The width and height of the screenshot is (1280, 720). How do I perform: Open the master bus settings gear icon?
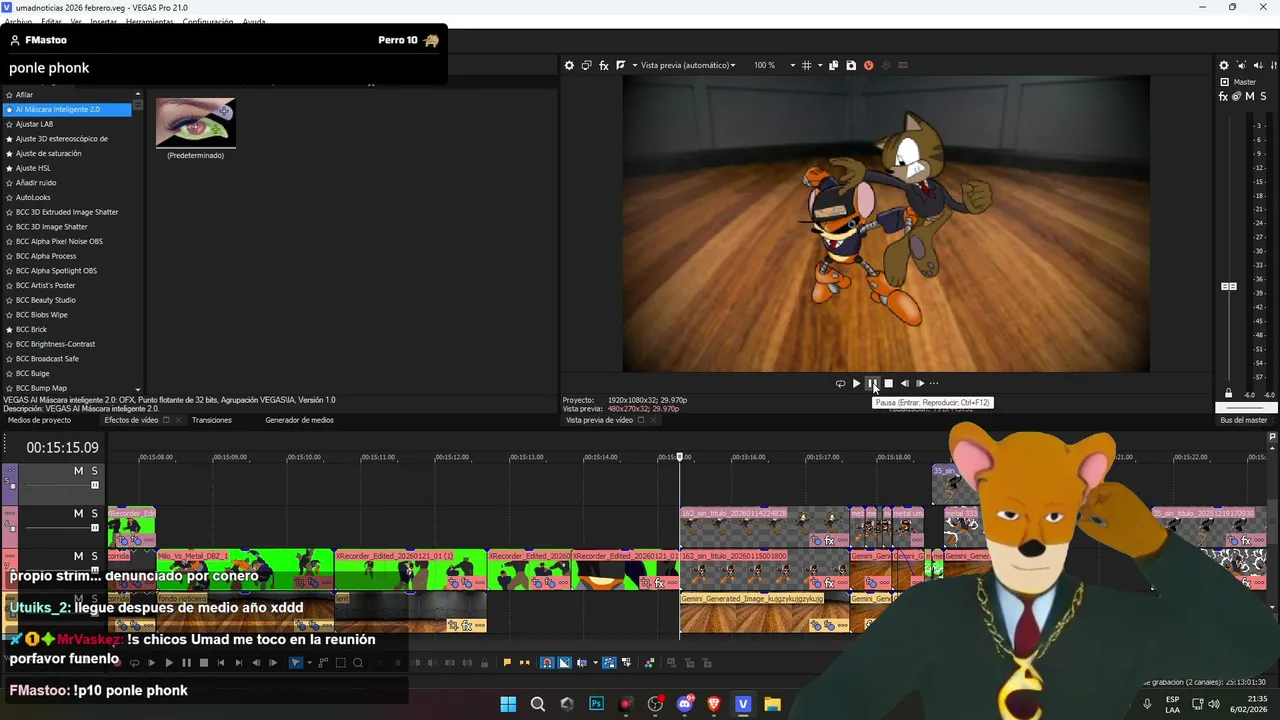(x=1224, y=66)
